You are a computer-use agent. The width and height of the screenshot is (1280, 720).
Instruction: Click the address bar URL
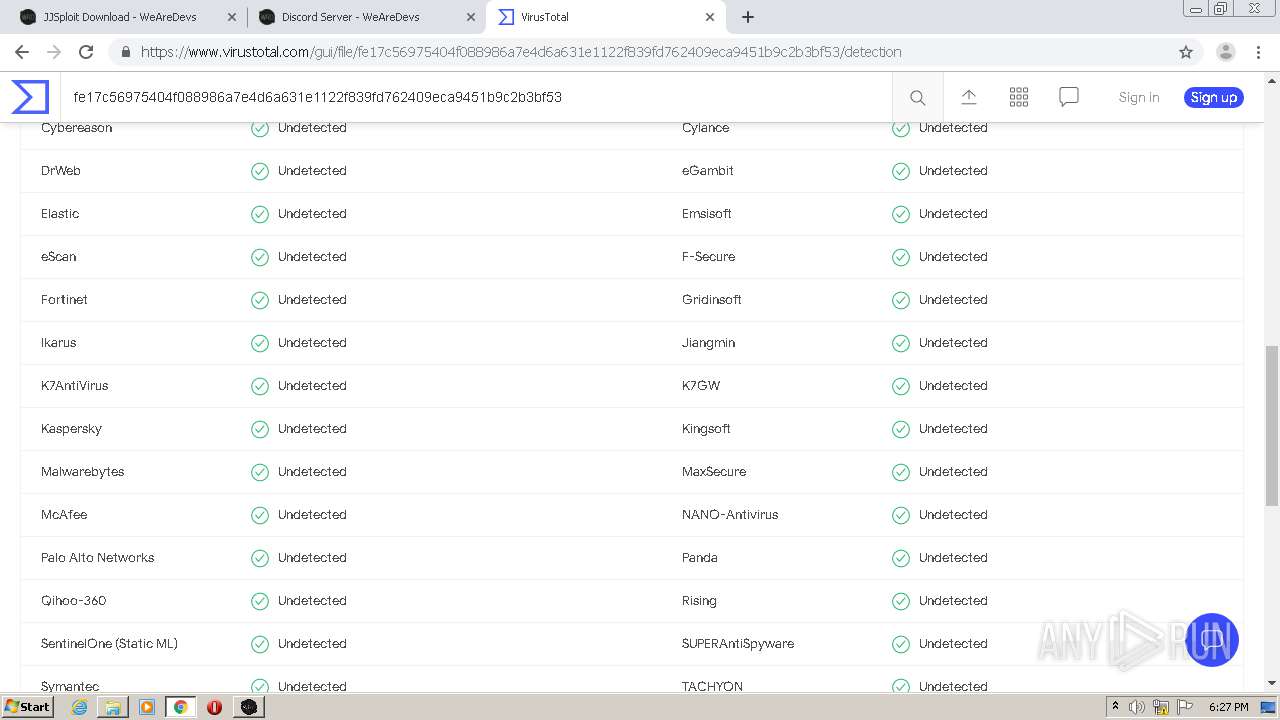pyautogui.click(x=521, y=52)
